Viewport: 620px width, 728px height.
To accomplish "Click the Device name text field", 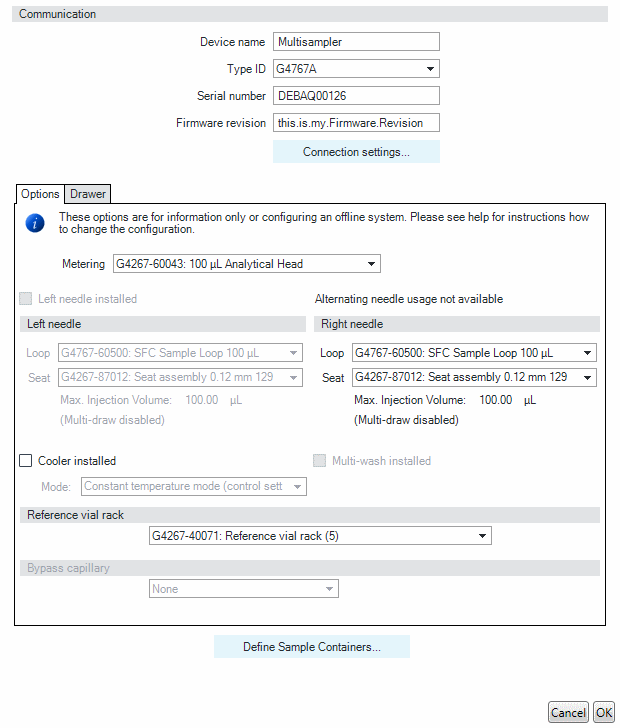I will (x=356, y=42).
